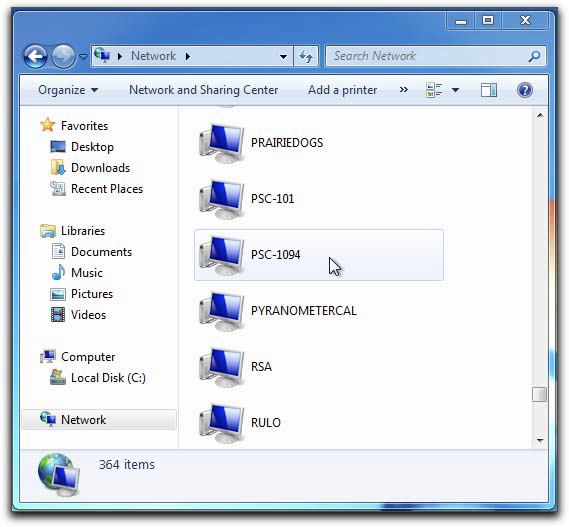Viewport: 569px width, 527px height.
Task: Click in the Search Network field
Action: pyautogui.click(x=426, y=56)
